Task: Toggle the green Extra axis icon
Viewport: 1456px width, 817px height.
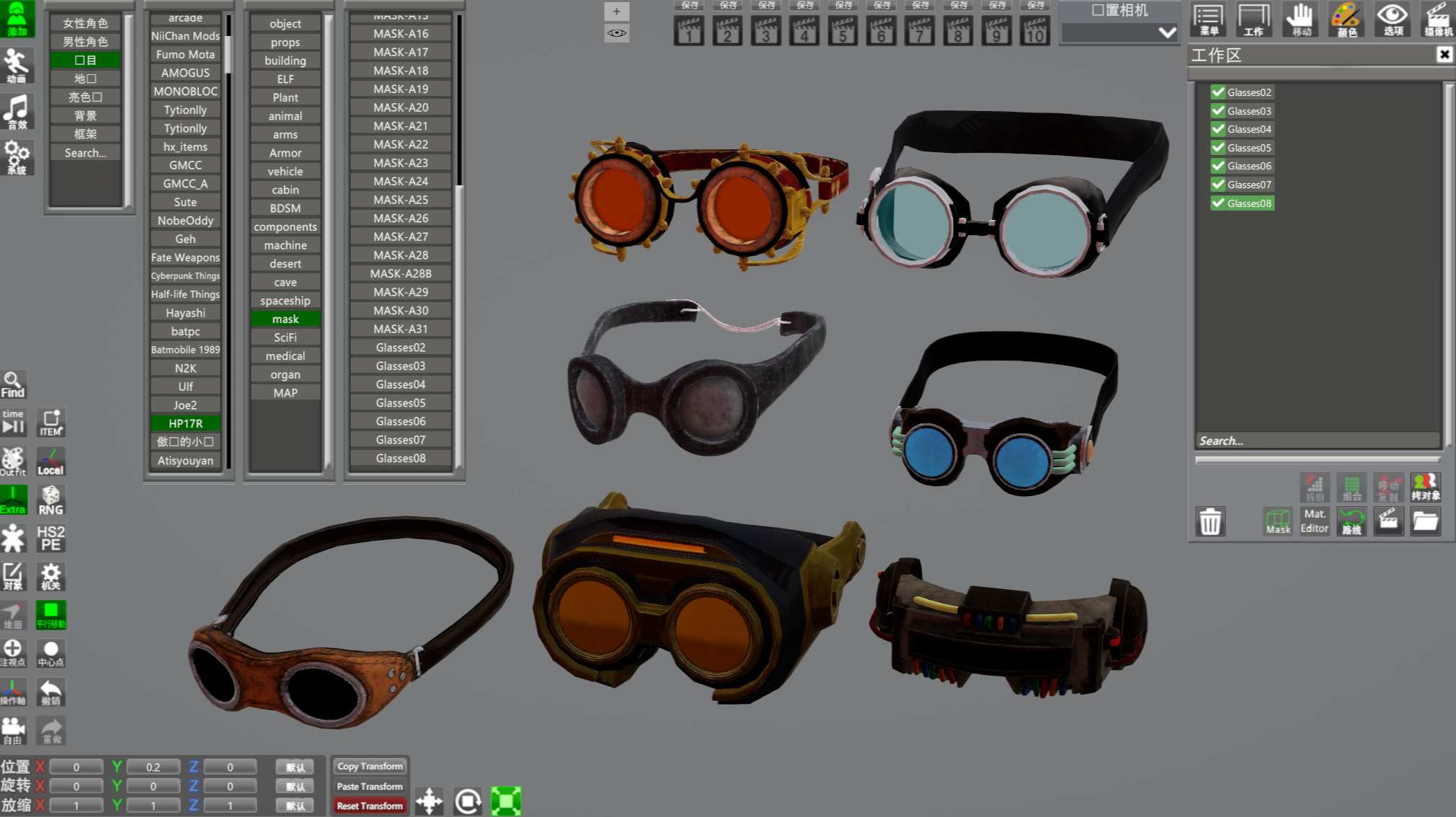Action: [x=13, y=500]
